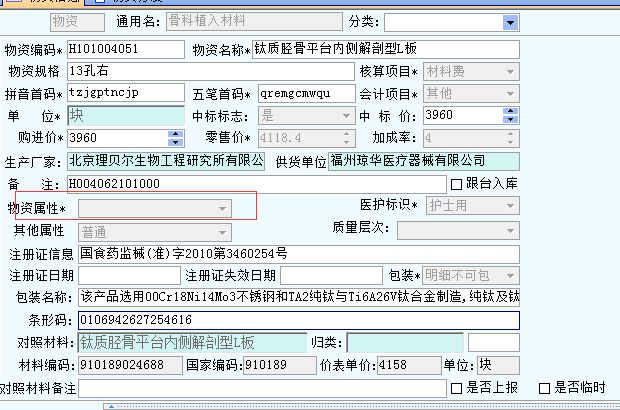
Task: Increase the 购进价 value with up arrow
Action: [175, 134]
